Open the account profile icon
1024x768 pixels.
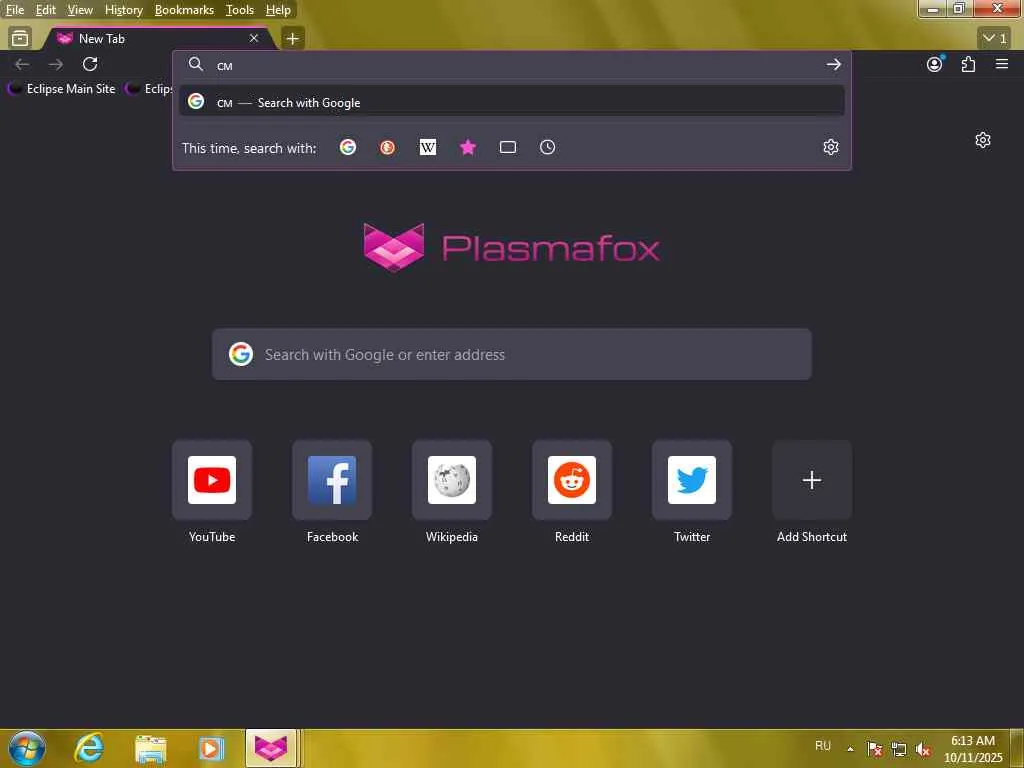(935, 64)
